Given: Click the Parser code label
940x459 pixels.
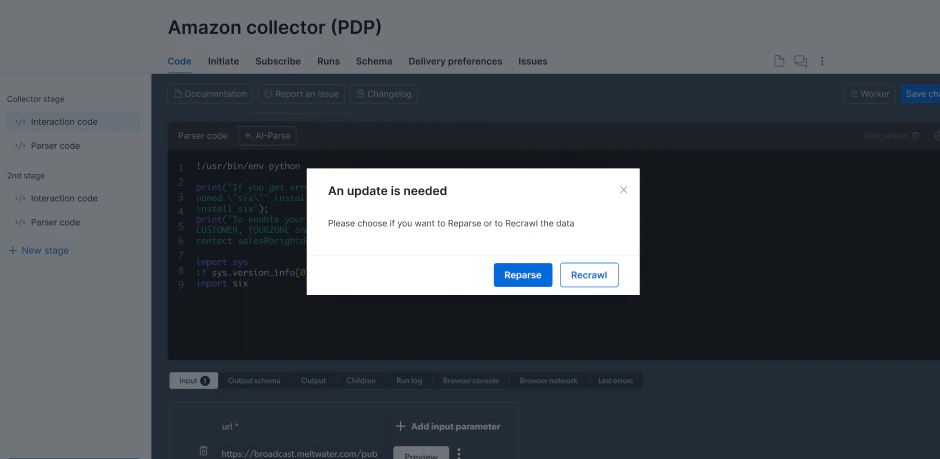Looking at the screenshot, I should click(x=203, y=136).
